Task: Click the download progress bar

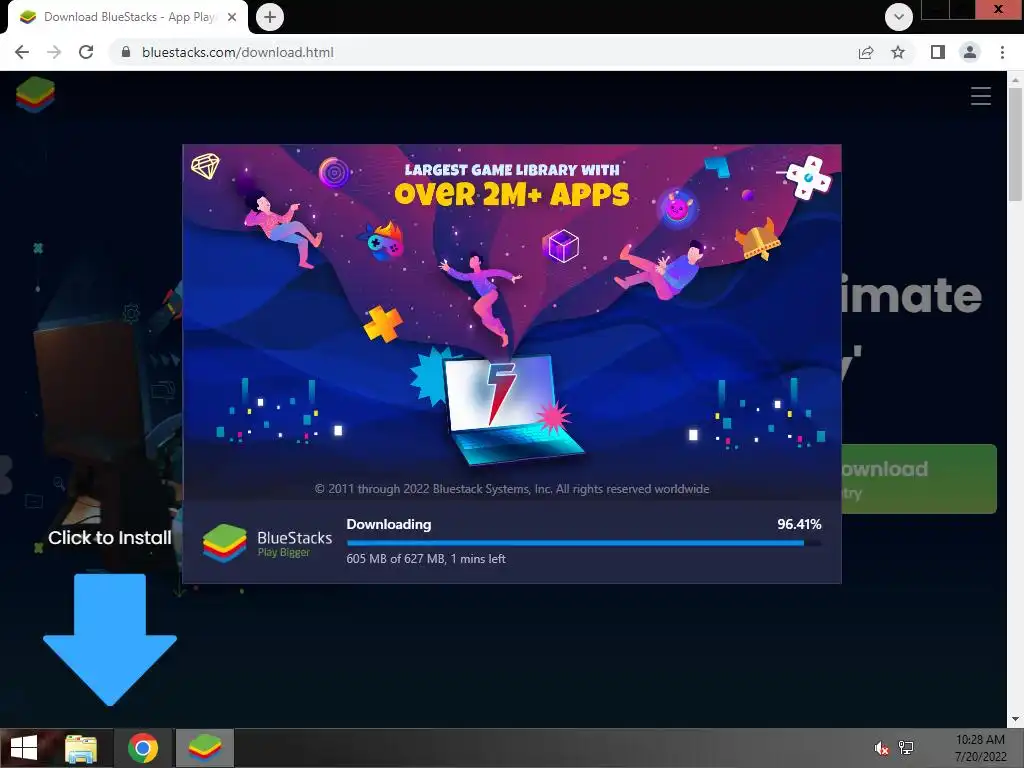Action: (584, 543)
